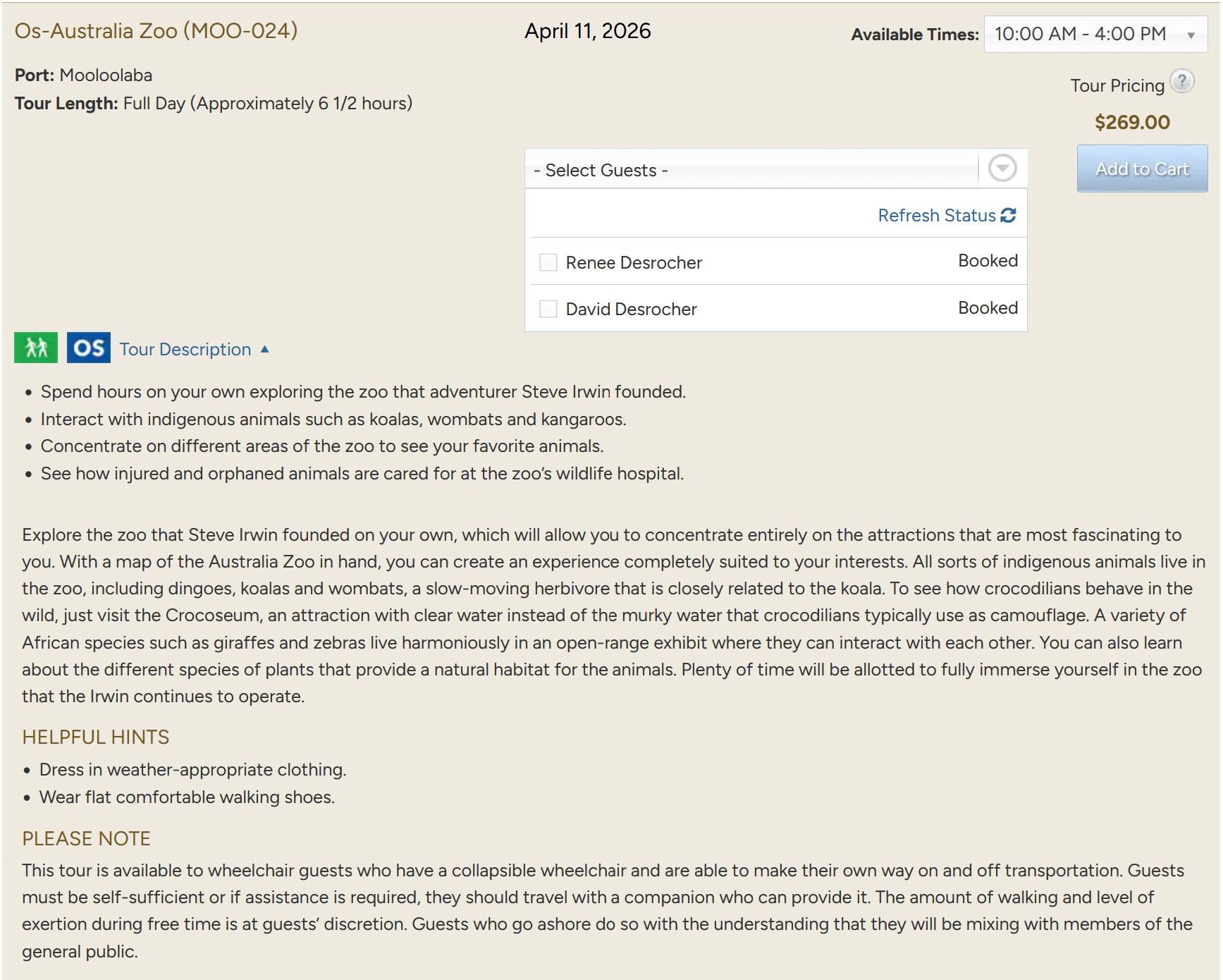Tick the checkbox for Renee Desrocher

pyautogui.click(x=548, y=262)
